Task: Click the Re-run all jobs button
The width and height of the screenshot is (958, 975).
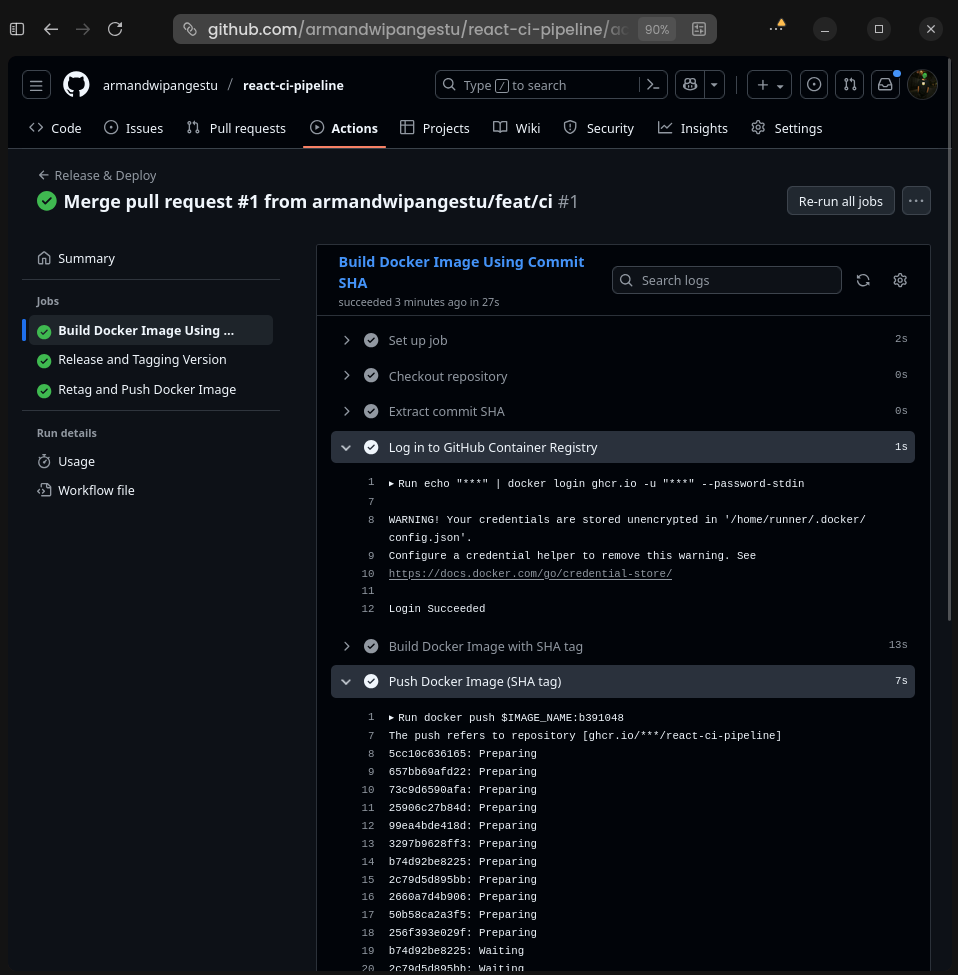Action: coord(840,201)
